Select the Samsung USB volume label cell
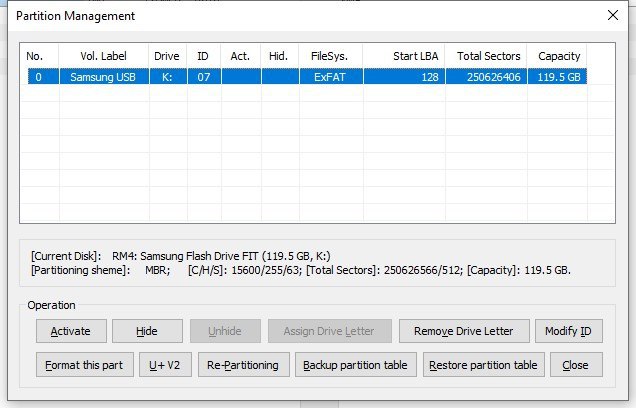 [x=103, y=77]
